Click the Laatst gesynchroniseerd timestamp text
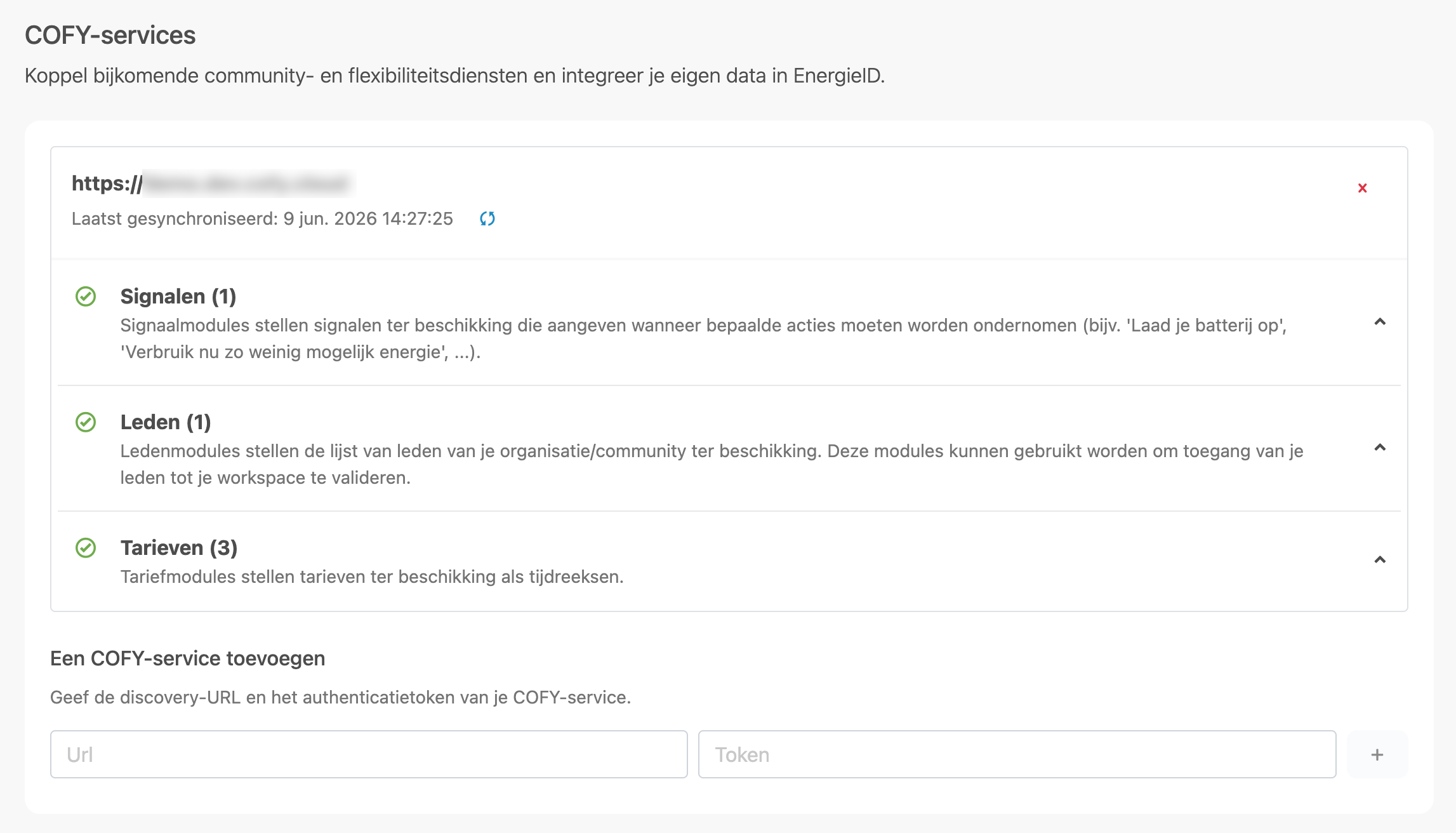 pyautogui.click(x=262, y=219)
